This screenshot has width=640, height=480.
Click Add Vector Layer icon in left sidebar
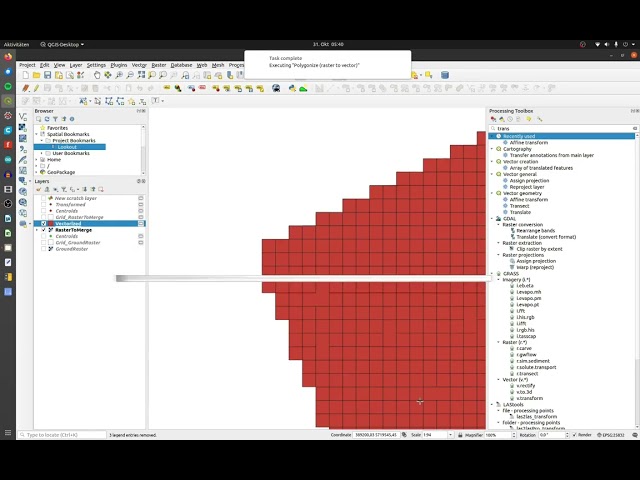point(23,117)
